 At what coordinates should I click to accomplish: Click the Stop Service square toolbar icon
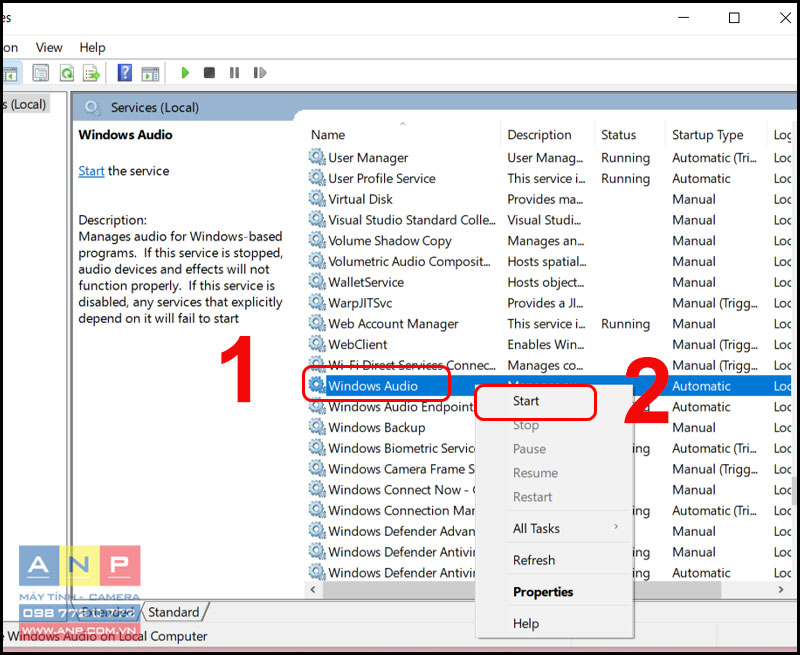click(209, 73)
